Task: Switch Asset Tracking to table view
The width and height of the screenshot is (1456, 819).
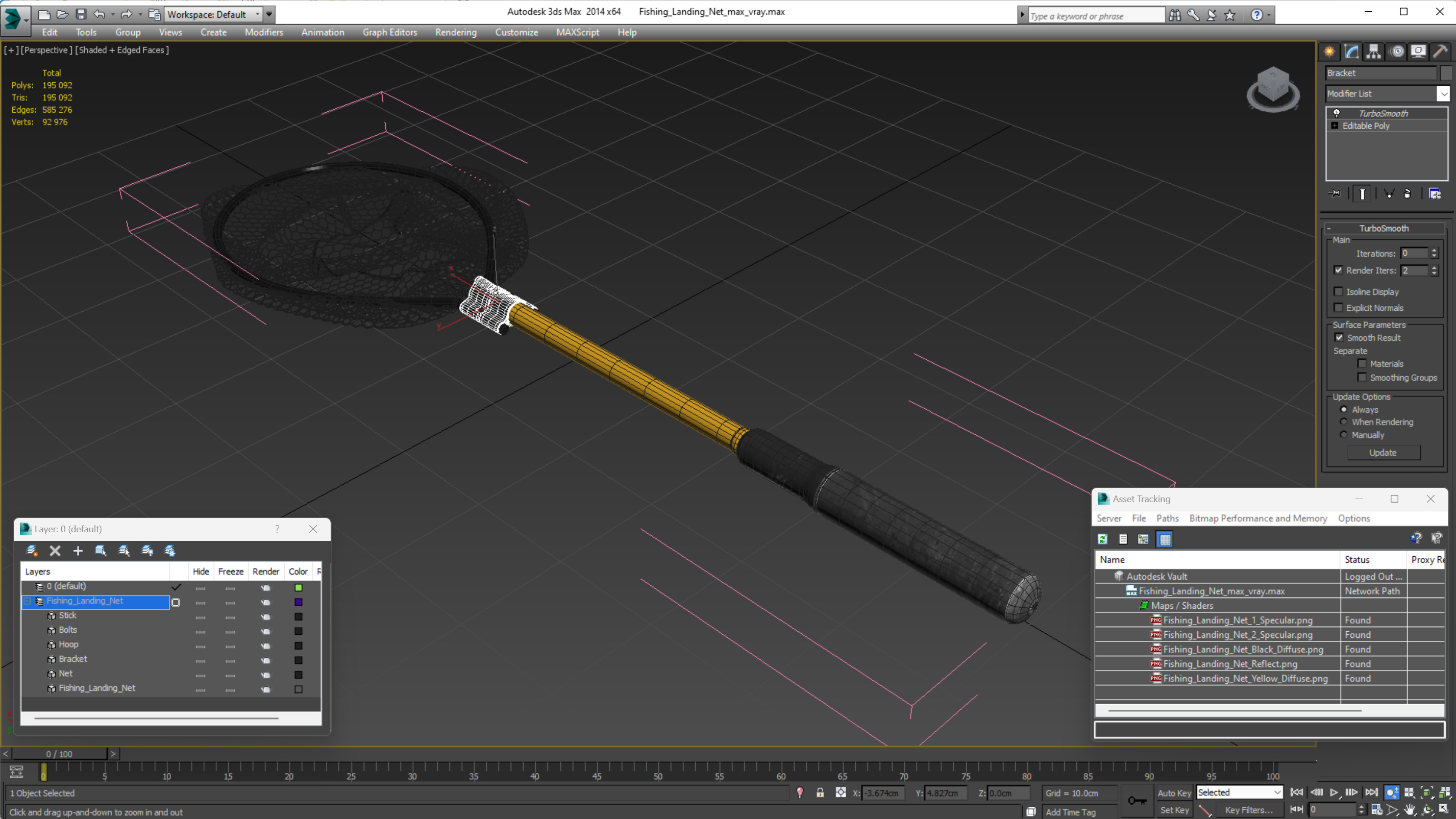Action: point(1165,539)
